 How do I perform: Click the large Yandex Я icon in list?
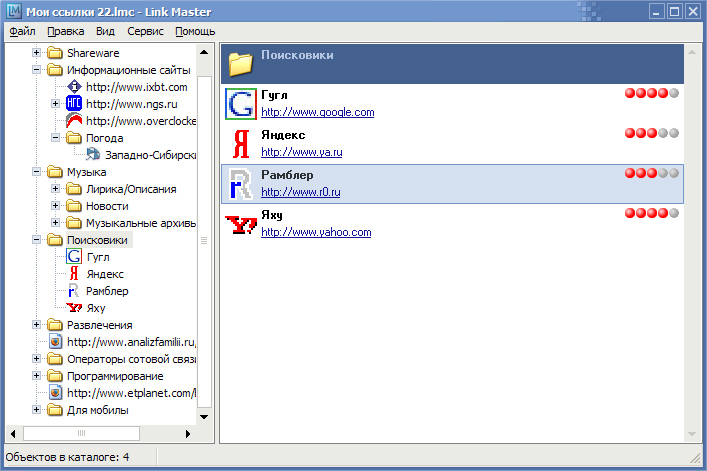(x=241, y=144)
